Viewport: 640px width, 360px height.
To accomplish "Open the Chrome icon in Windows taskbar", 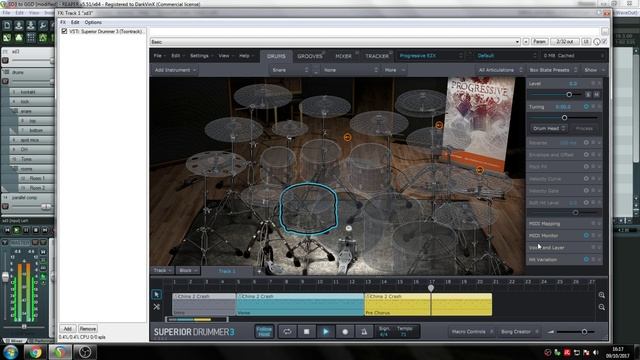I will 35,352.
